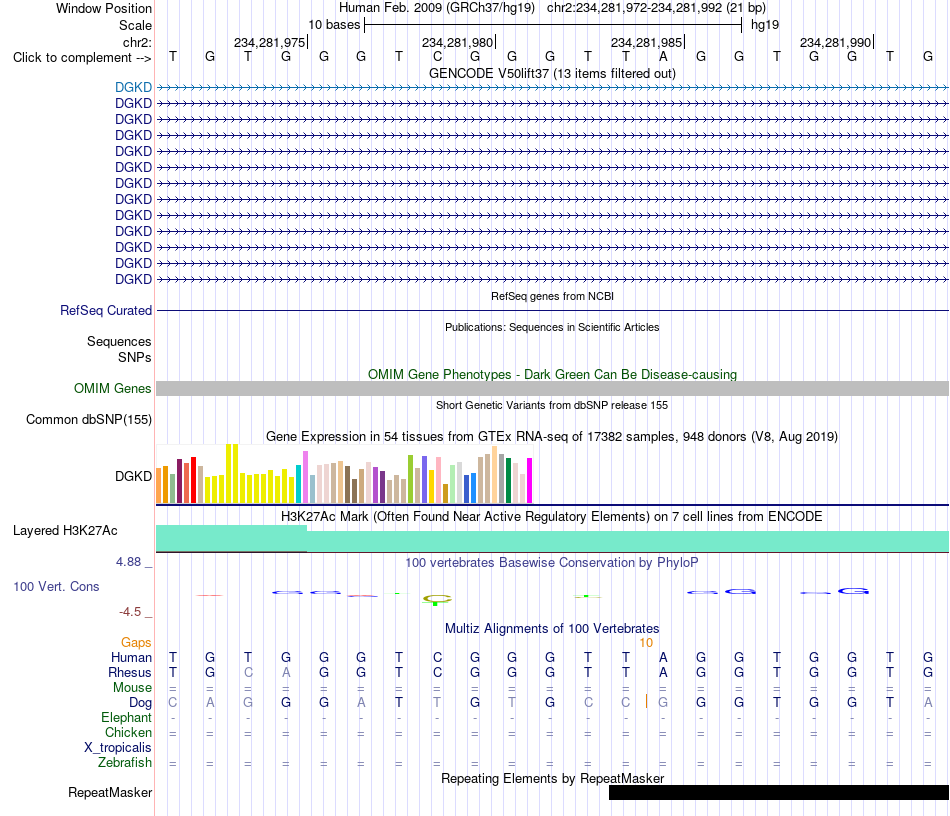Click the 'Rhesus' alignment row label
The width and height of the screenshot is (950, 816).
tap(130, 672)
